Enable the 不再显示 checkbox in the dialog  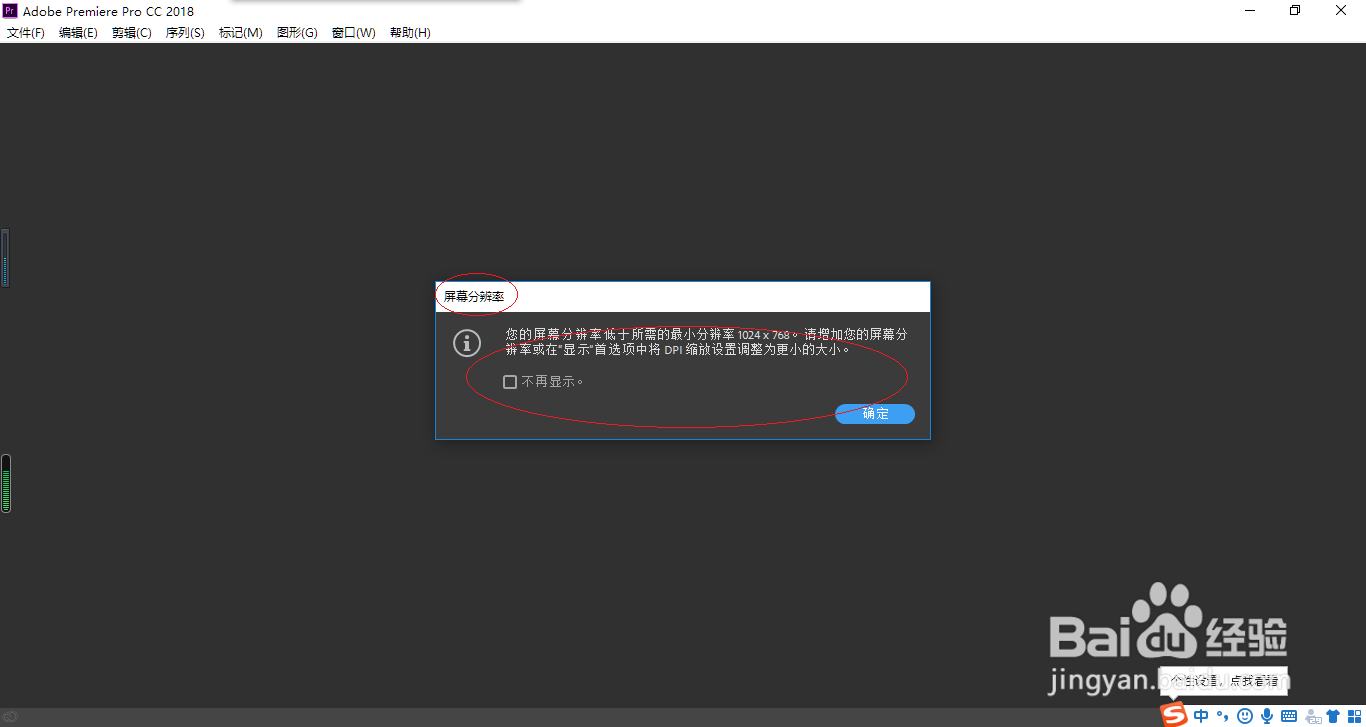[x=510, y=381]
